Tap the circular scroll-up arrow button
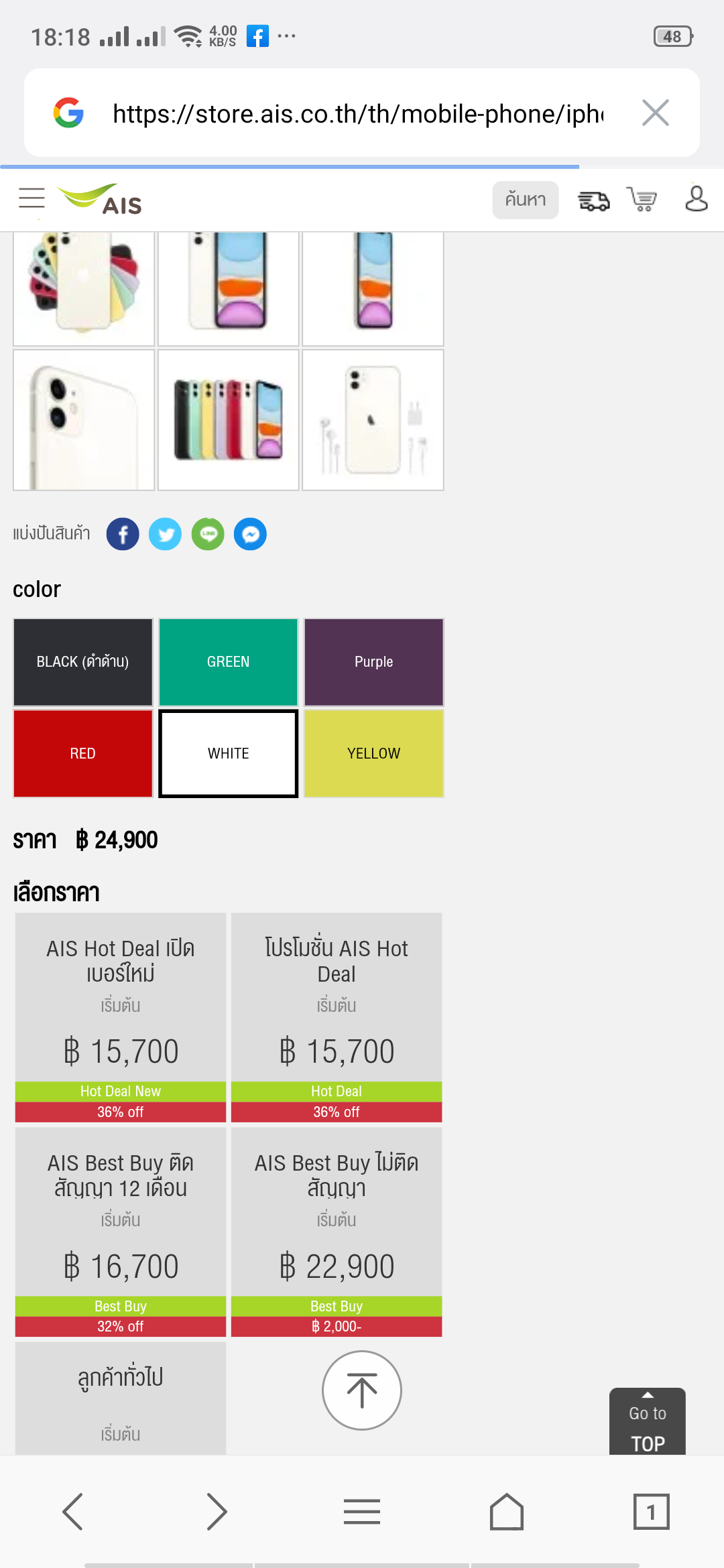Image resolution: width=724 pixels, height=1568 pixels. [362, 1390]
